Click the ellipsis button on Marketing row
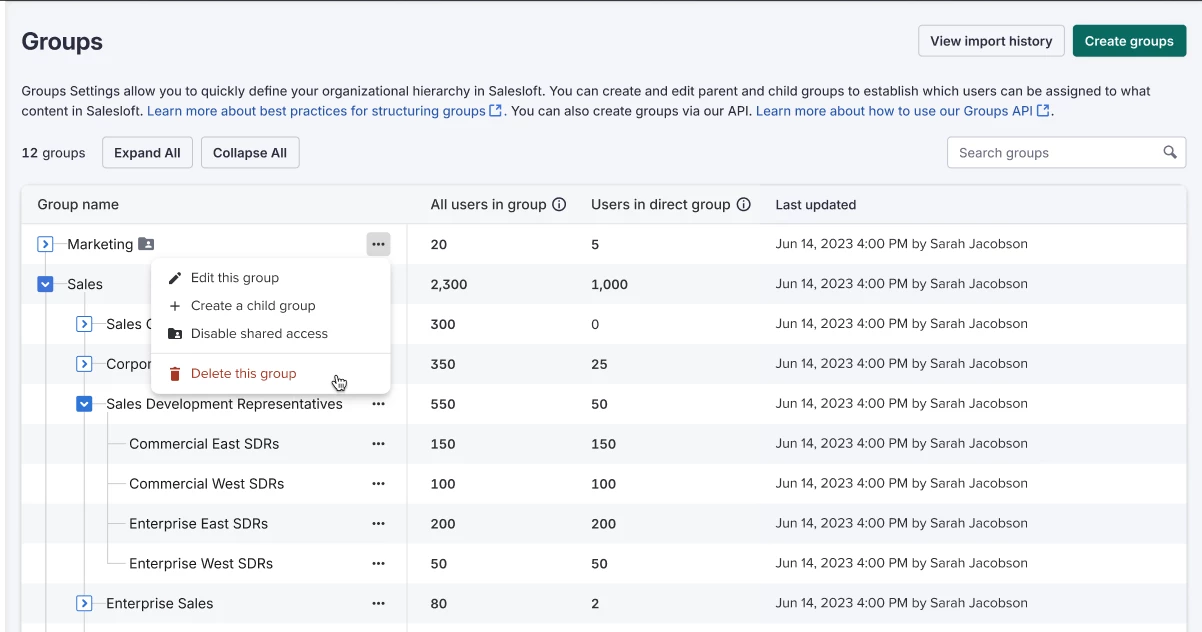This screenshot has width=1202, height=632. pos(378,244)
